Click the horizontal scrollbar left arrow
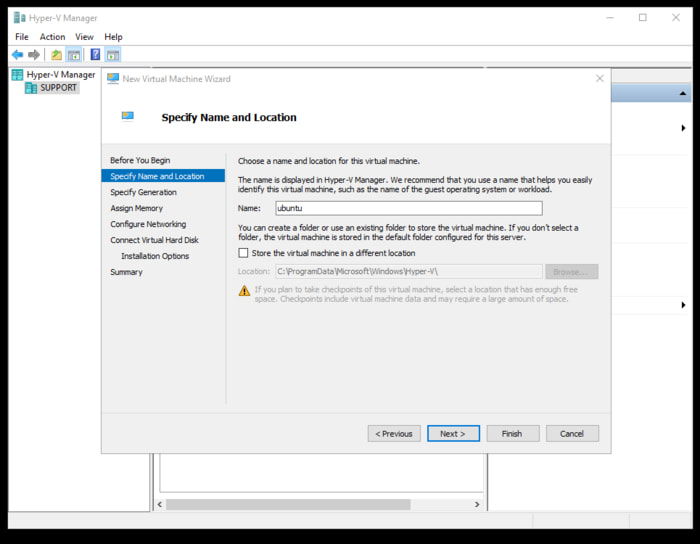The image size is (700, 544). (x=160, y=504)
